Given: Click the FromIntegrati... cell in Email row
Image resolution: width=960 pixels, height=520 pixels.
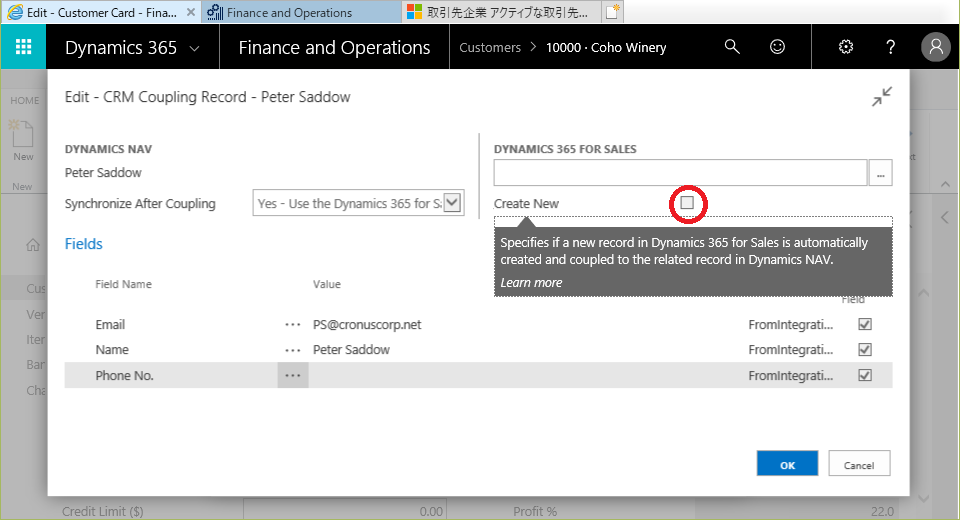Looking at the screenshot, I should (790, 325).
